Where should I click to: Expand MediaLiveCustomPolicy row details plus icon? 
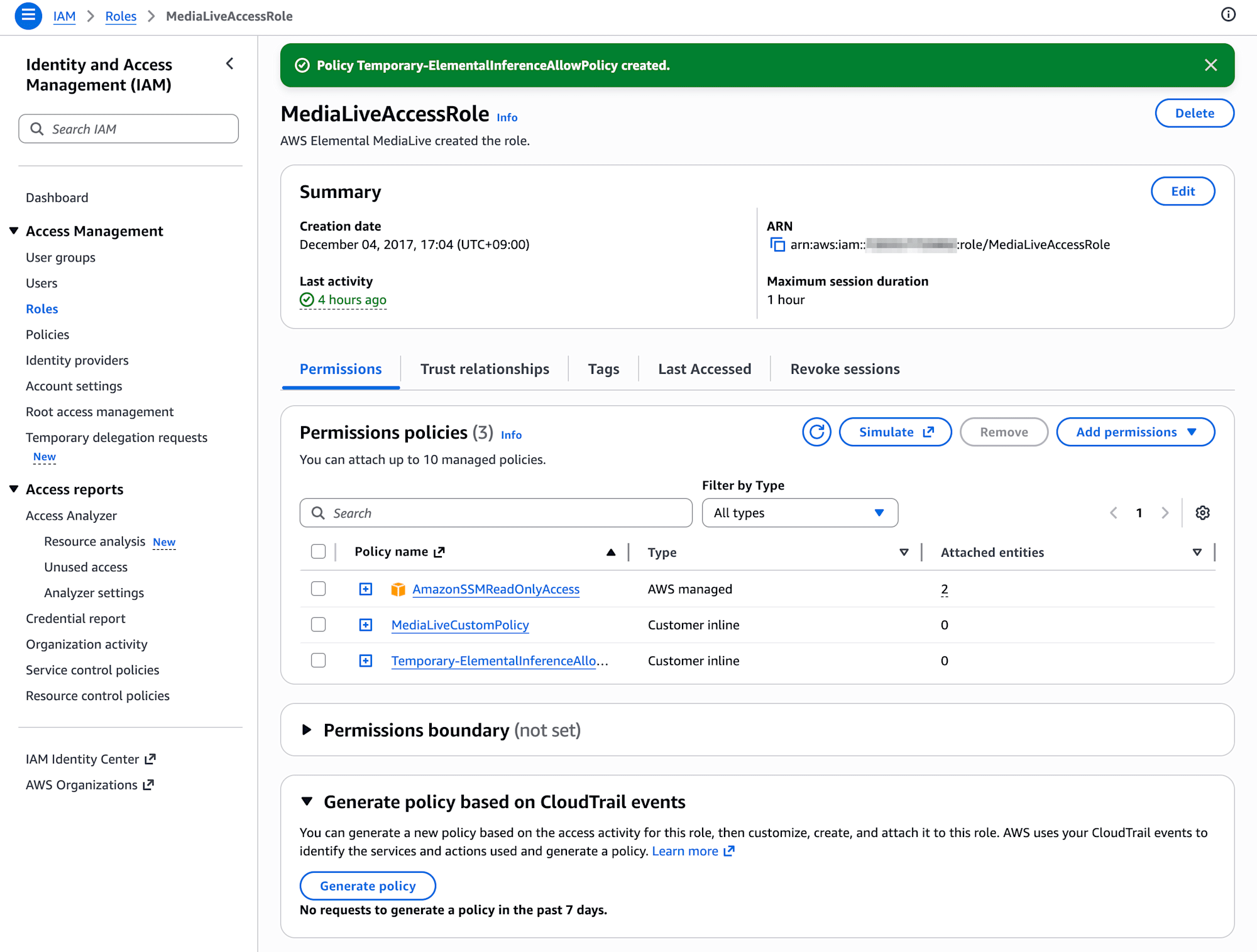click(x=366, y=625)
